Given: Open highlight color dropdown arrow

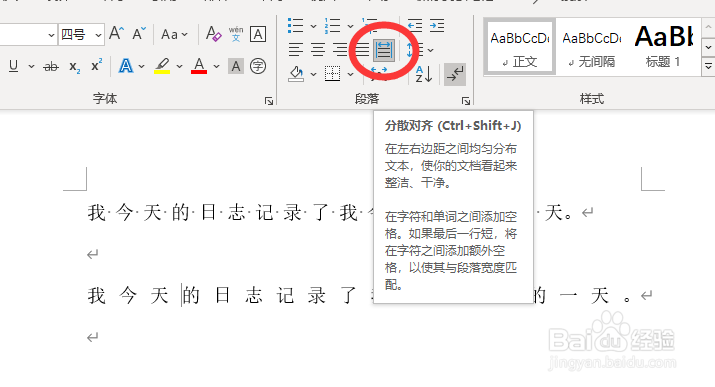Looking at the screenshot, I should (179, 67).
